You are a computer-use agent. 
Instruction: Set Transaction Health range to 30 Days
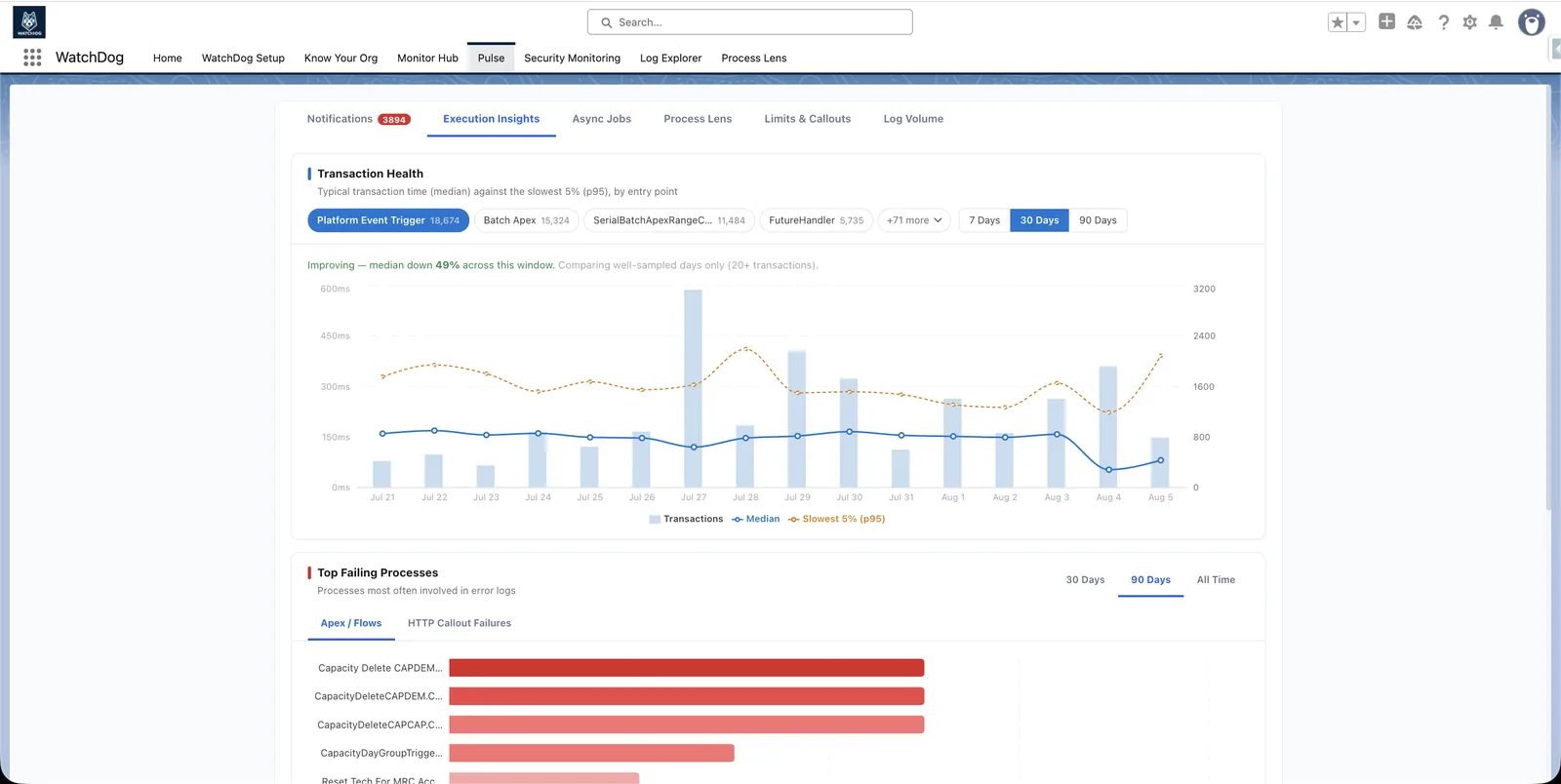coord(1039,220)
